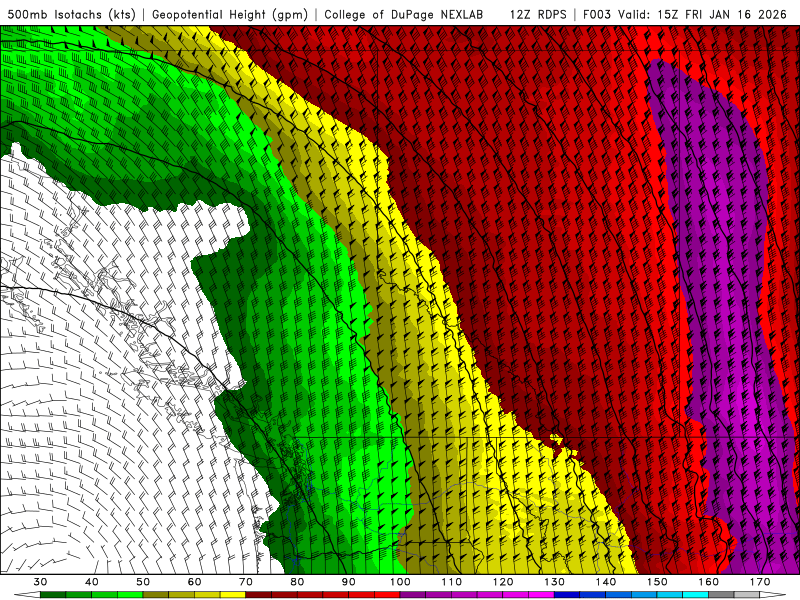Click the dark maroon swatch beginning at 70

pyautogui.click(x=259, y=595)
